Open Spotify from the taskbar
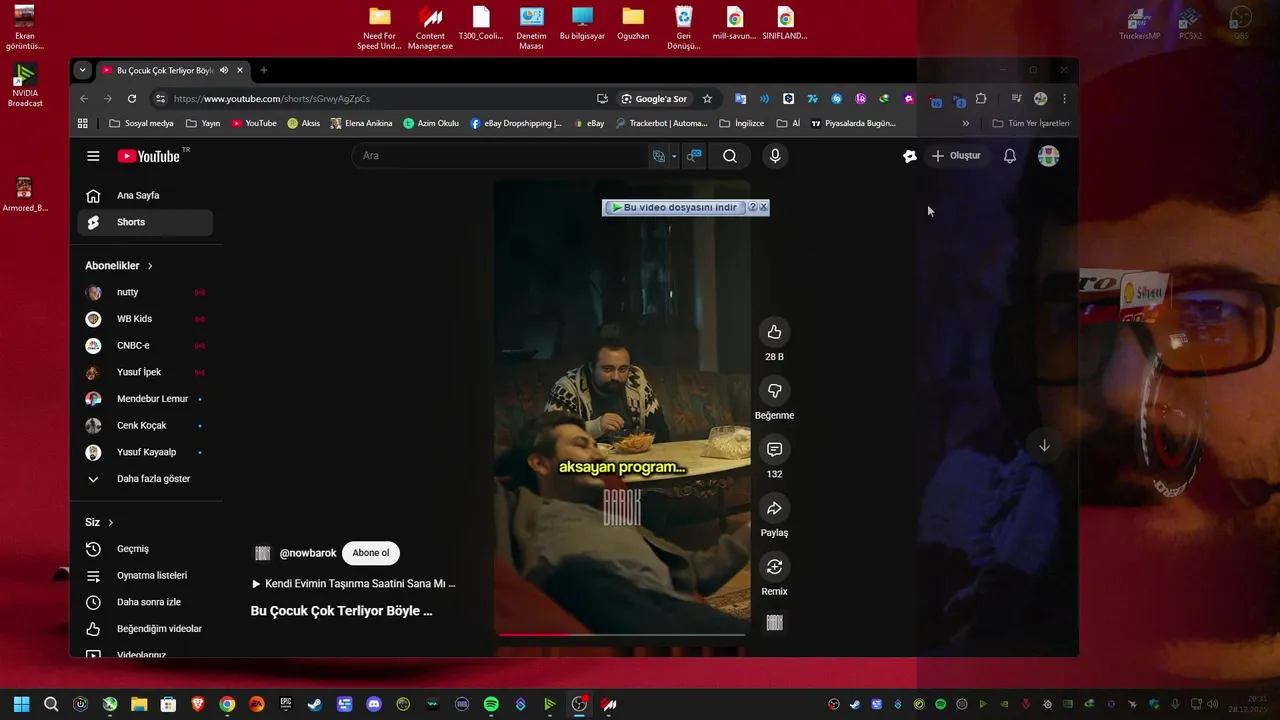The width and height of the screenshot is (1280, 720). tap(491, 704)
